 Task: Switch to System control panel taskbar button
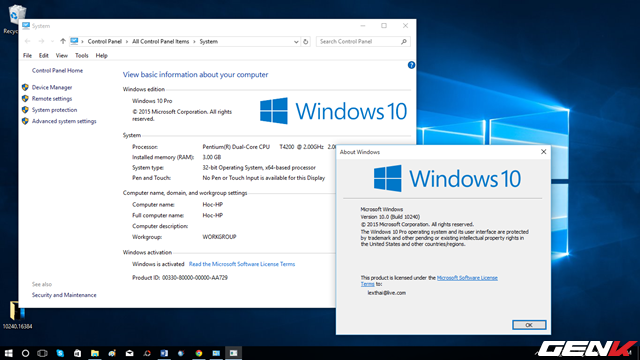click(x=216, y=353)
